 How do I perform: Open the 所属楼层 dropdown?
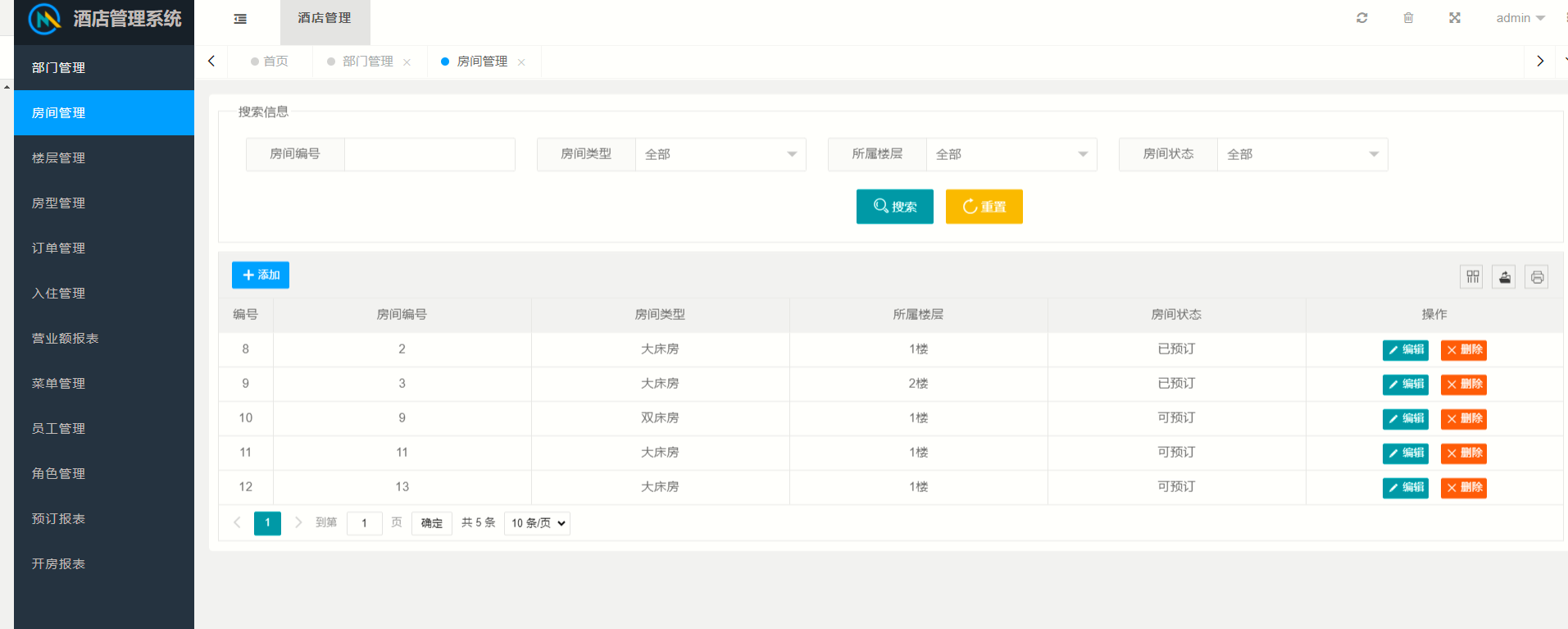[x=1011, y=154]
